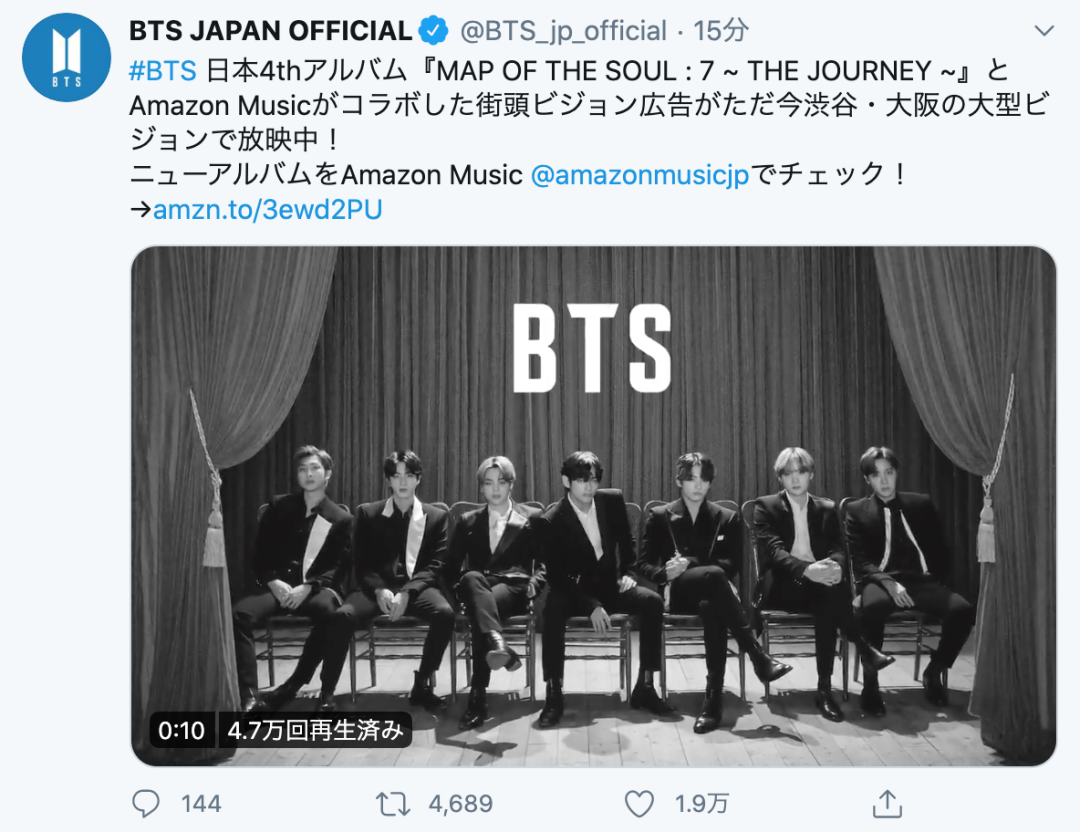
Task: Click the blue verified badge
Action: pos(434,31)
